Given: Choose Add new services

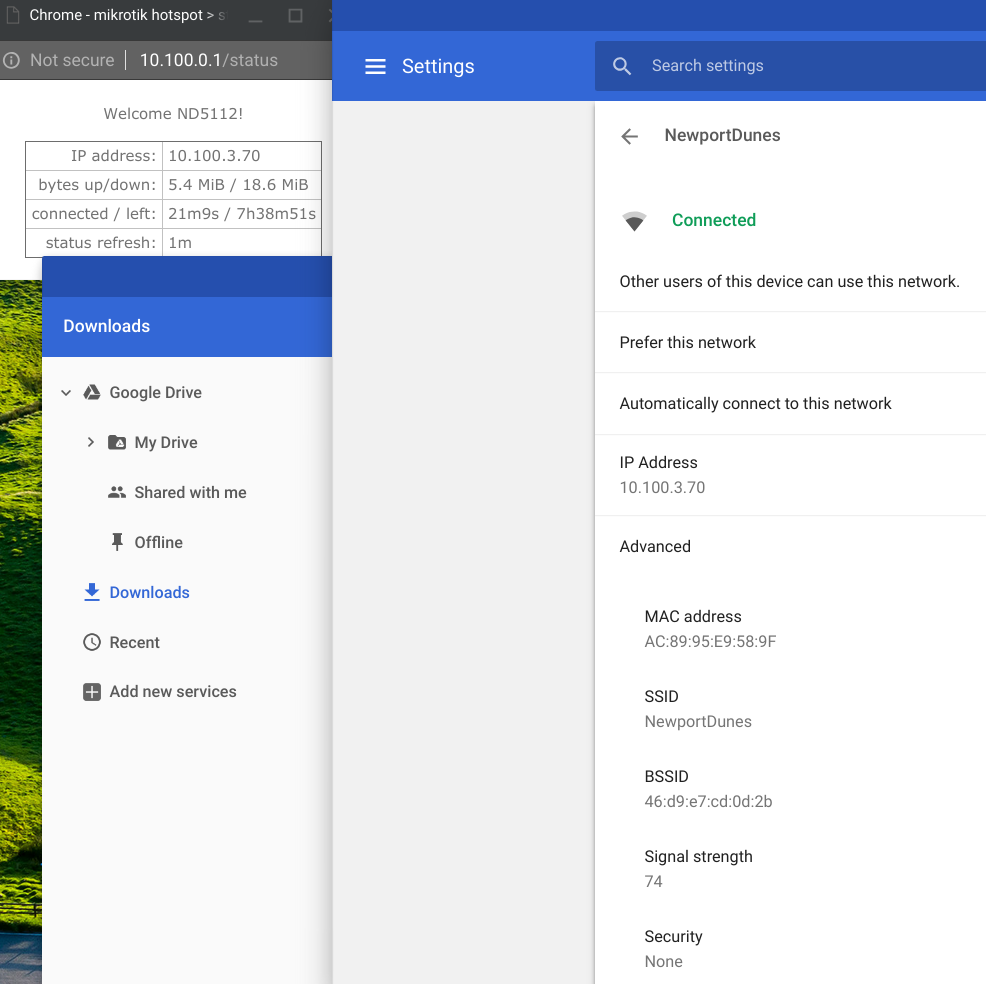Looking at the screenshot, I should [173, 692].
